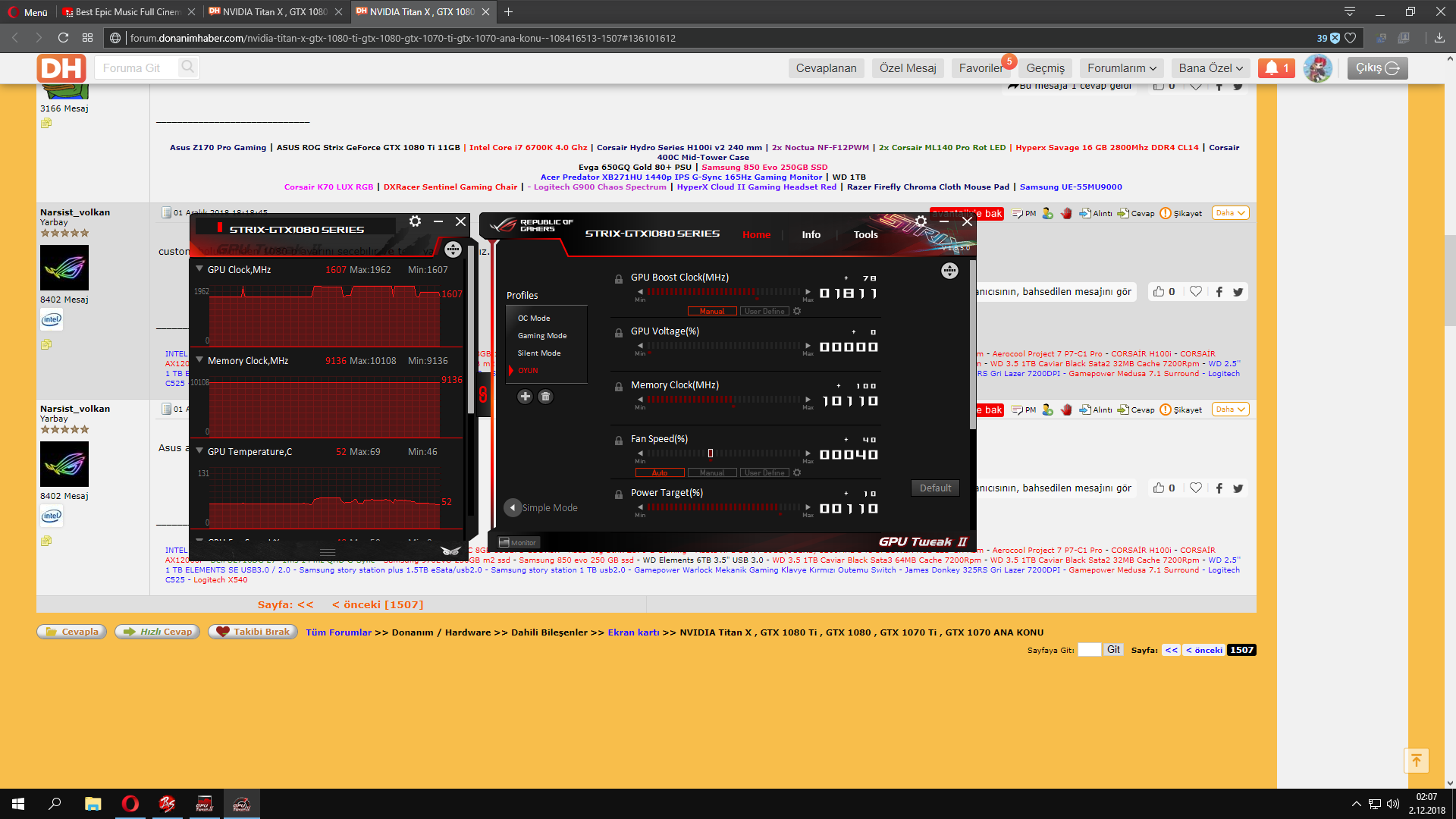This screenshot has width=1456, height=819.
Task: Click volume icon in system tray
Action: 1393,804
